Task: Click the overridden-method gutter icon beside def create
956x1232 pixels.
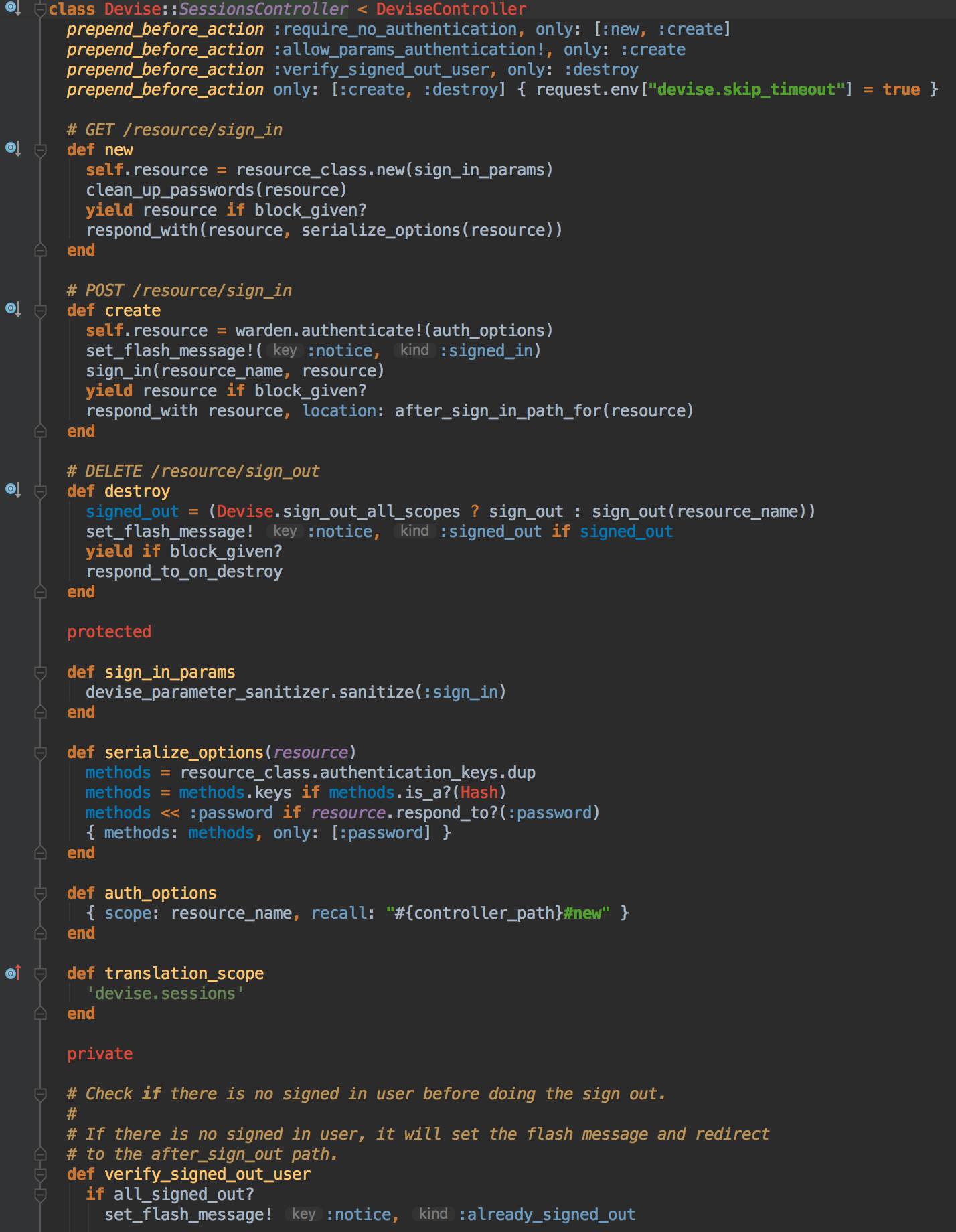Action: pyautogui.click(x=13, y=309)
